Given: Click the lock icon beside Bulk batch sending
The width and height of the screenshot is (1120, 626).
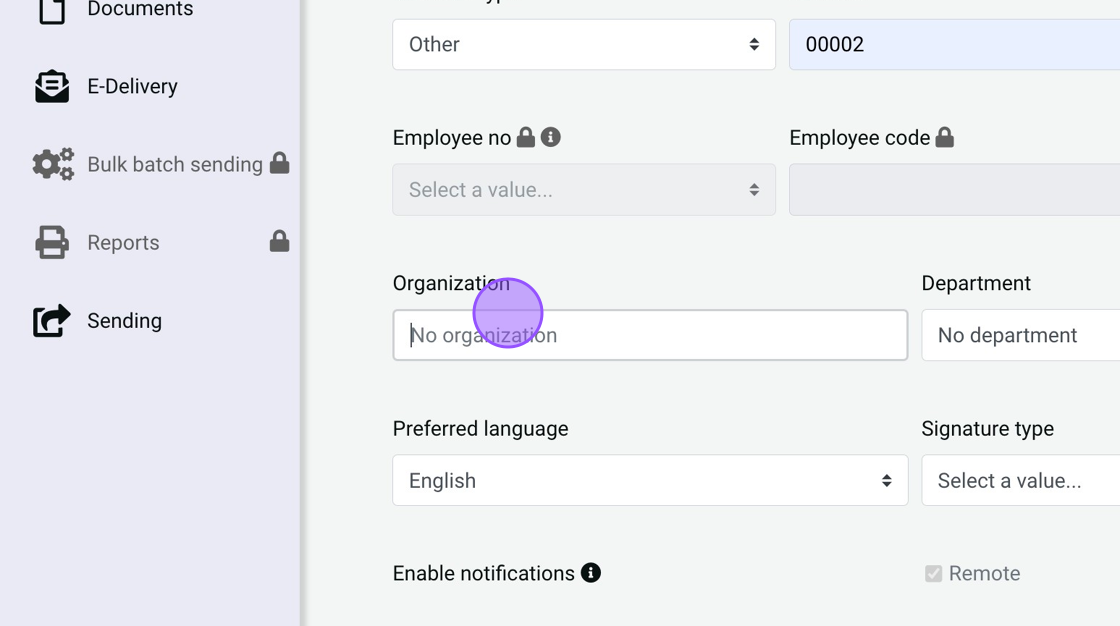Looking at the screenshot, I should pyautogui.click(x=280, y=163).
